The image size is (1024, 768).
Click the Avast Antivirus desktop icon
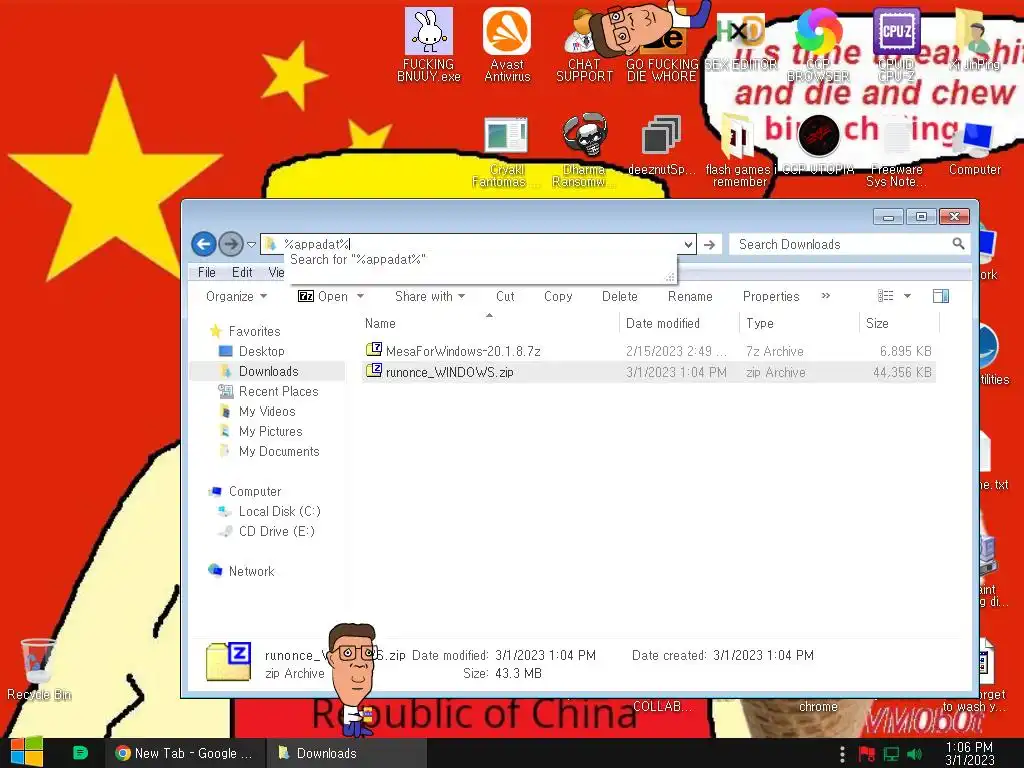(x=507, y=44)
